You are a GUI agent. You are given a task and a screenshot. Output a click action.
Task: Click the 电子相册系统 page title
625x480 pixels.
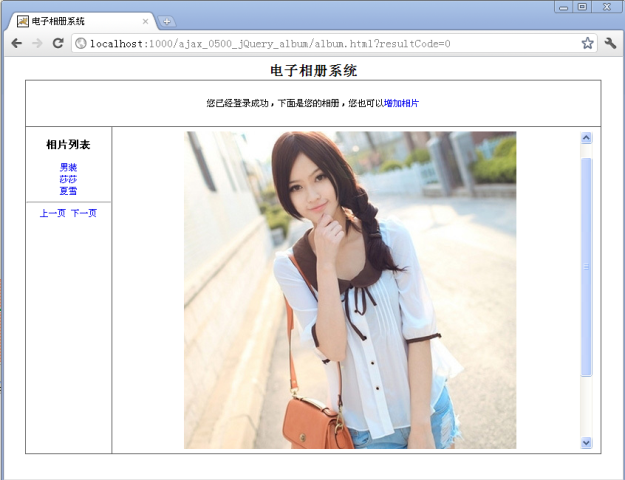pos(313,71)
